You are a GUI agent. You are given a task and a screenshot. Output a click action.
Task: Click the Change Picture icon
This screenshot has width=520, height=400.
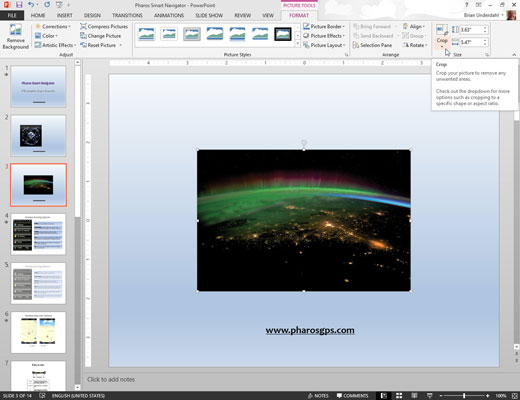click(x=83, y=35)
